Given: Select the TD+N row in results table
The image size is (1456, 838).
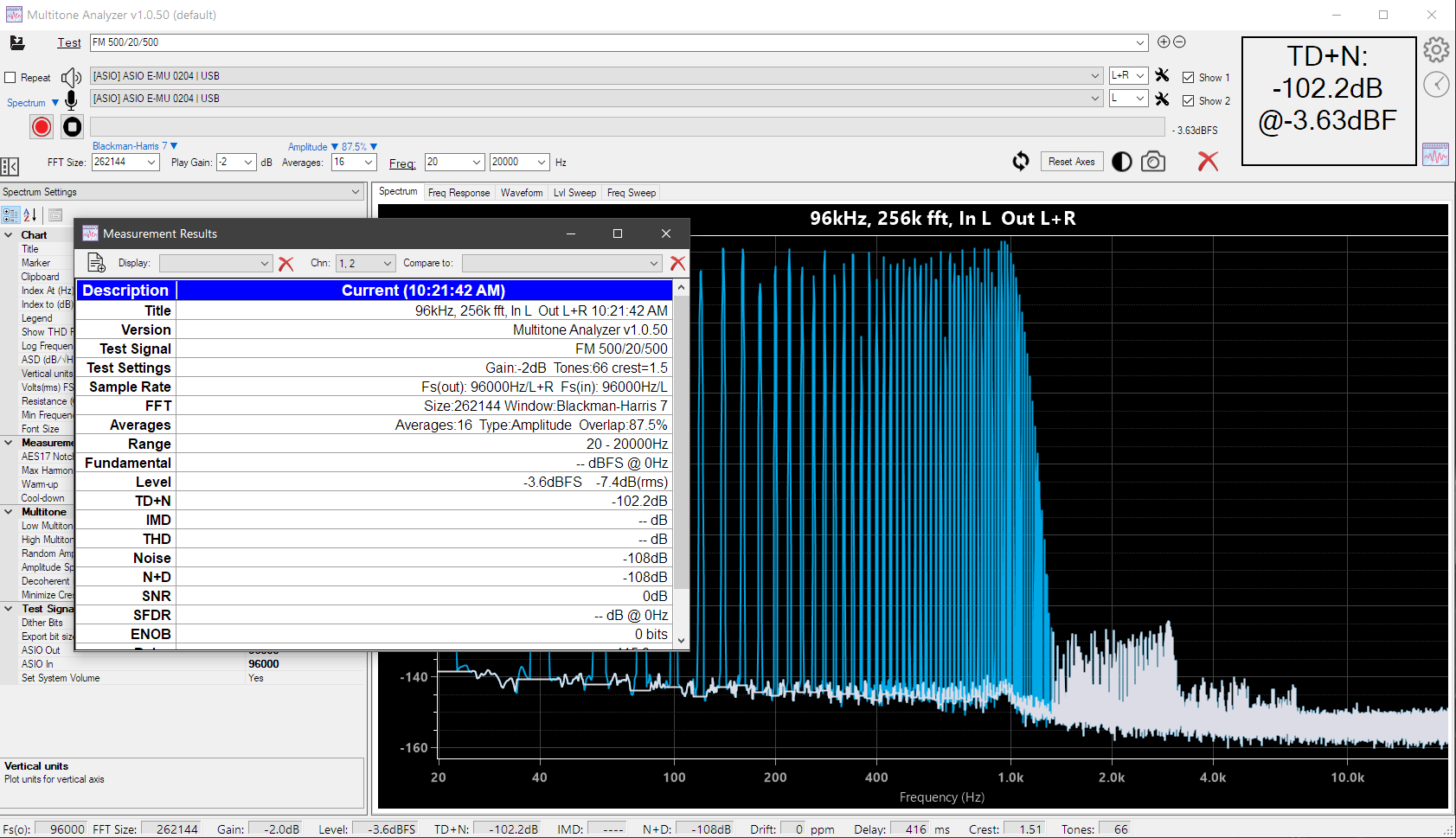Looking at the screenshot, I should (374, 501).
